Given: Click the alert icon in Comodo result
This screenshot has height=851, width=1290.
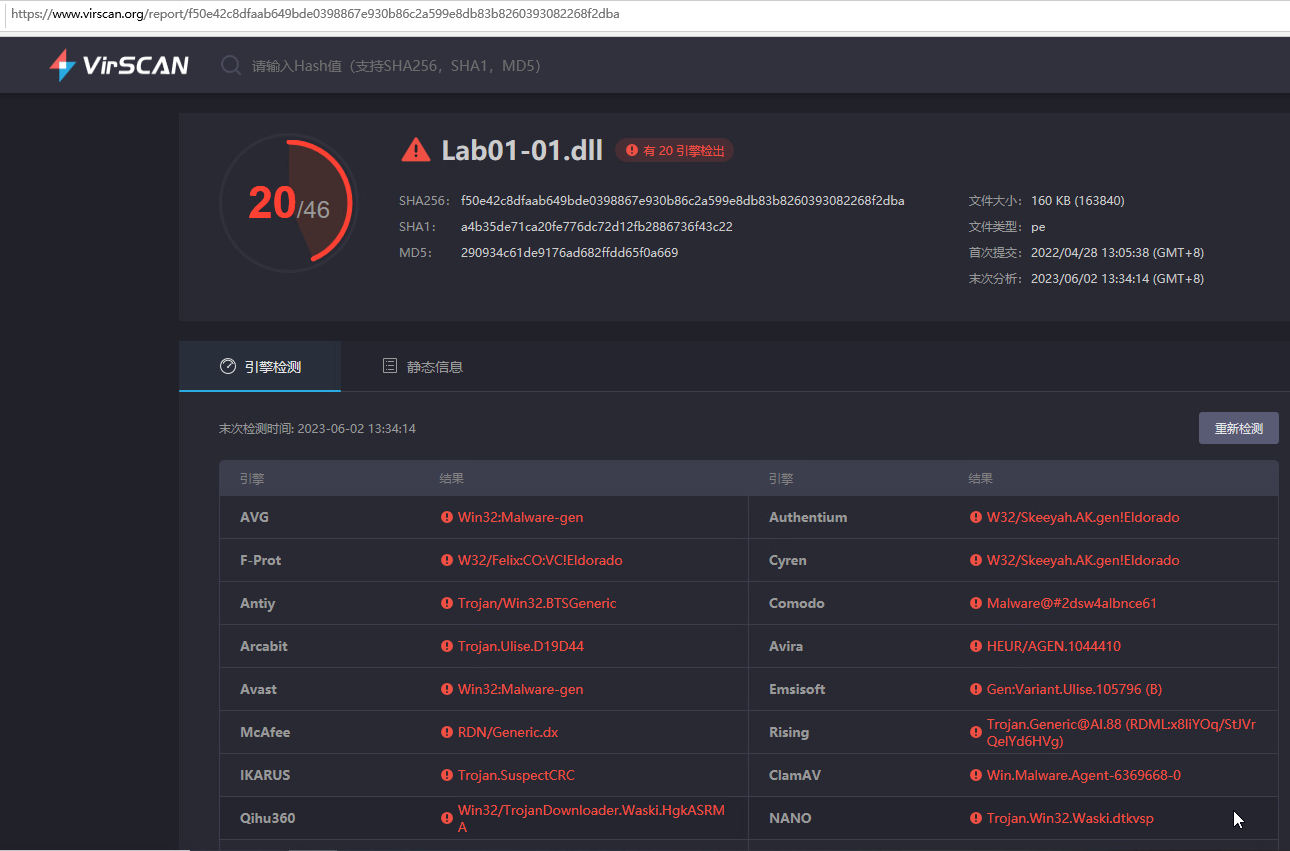Looking at the screenshot, I should [976, 604].
